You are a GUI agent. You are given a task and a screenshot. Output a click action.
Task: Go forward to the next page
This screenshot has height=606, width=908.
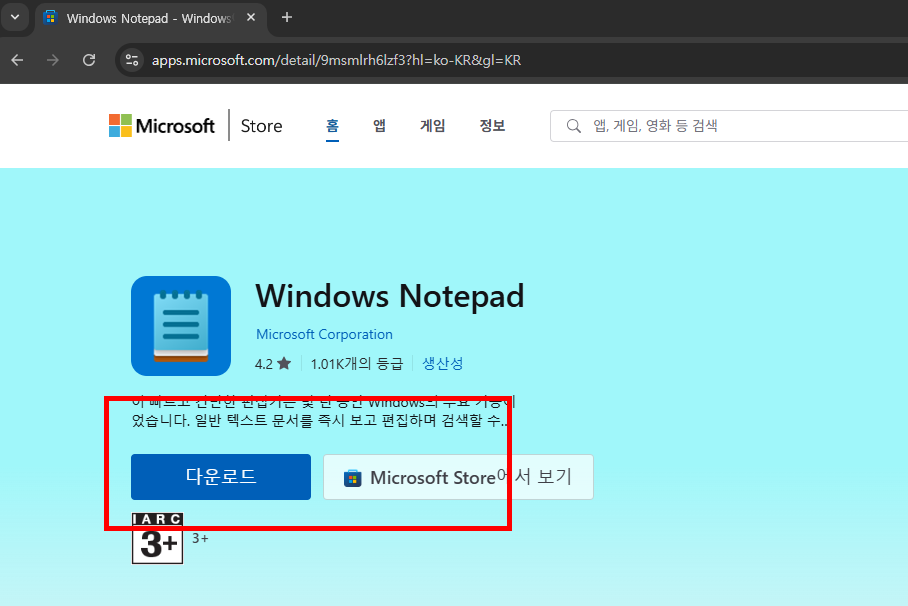53,60
